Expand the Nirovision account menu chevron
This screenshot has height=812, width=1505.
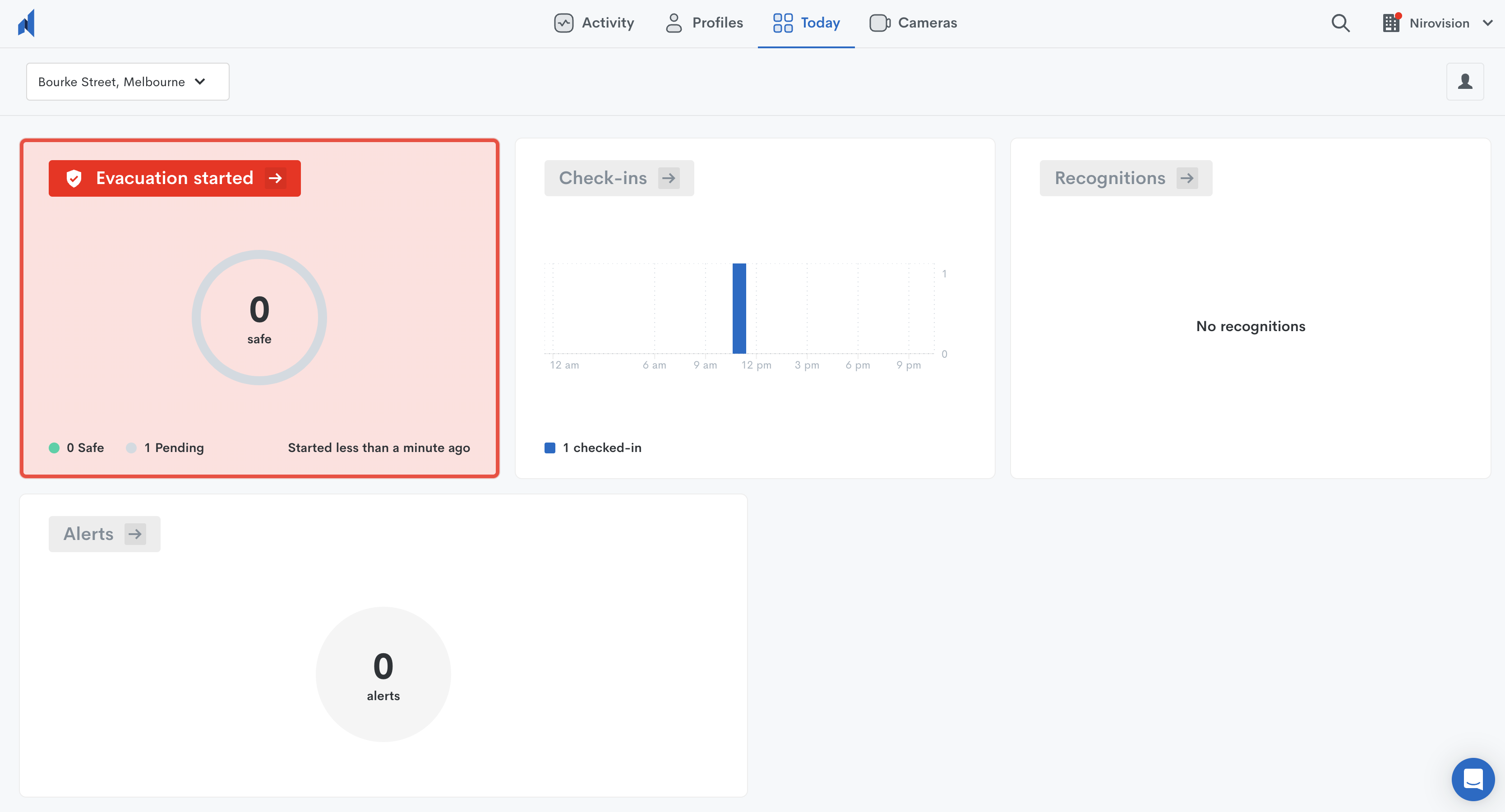pyautogui.click(x=1487, y=23)
